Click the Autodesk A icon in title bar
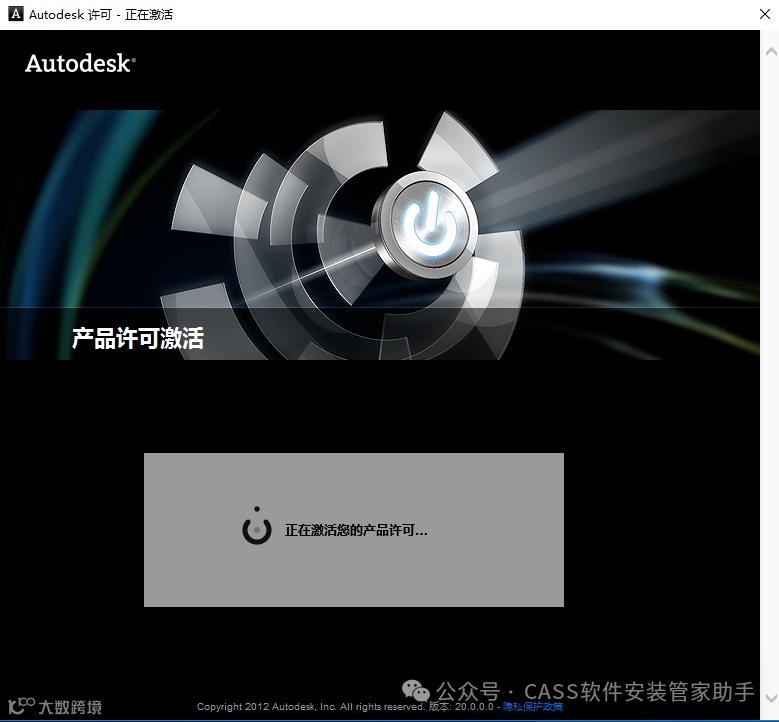The image size is (779, 722). click(16, 14)
